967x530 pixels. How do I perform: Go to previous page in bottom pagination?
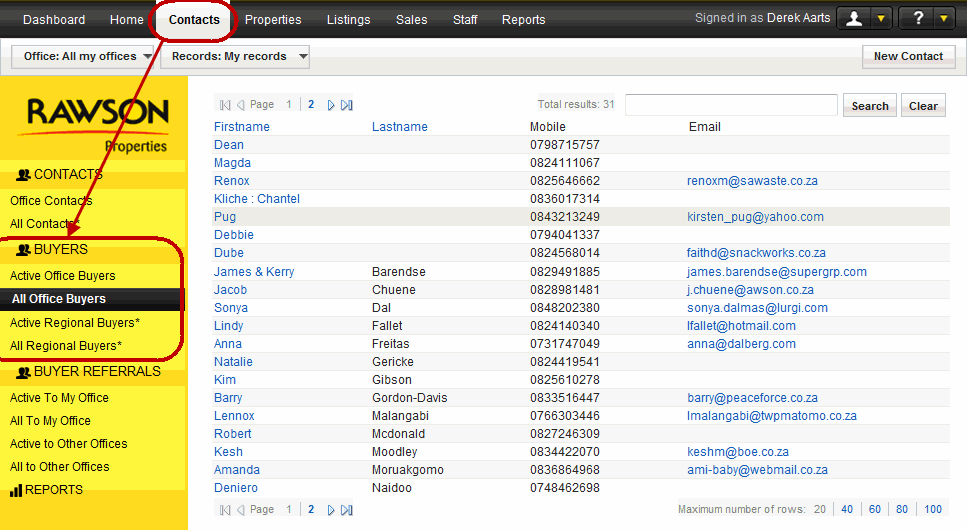click(240, 510)
